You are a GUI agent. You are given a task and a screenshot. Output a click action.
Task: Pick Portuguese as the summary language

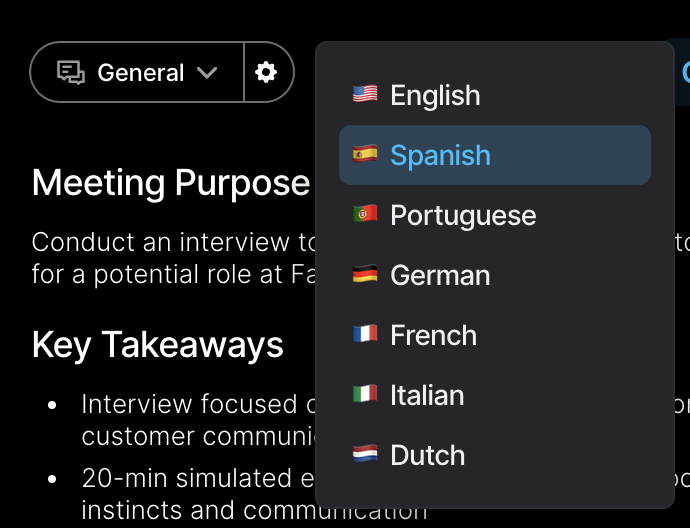[495, 215]
